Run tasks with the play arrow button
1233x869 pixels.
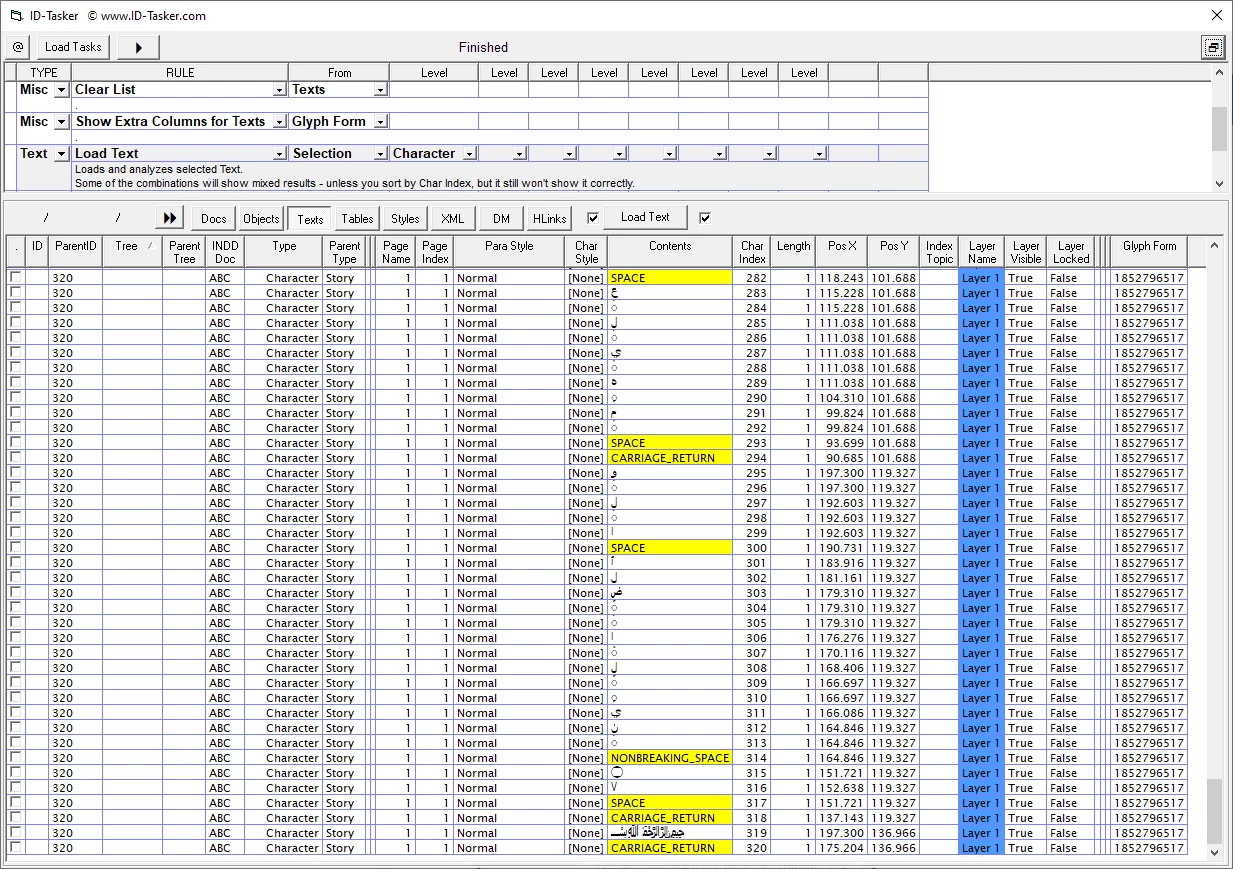point(138,47)
